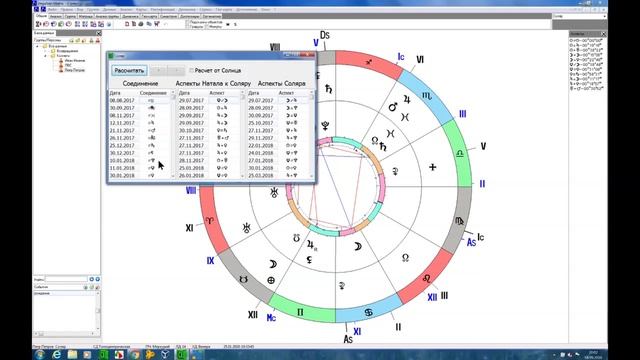Click the Sagittarius red sector on the chart ring
Image resolution: width=640 pixels, height=360 pixels.
(369, 62)
